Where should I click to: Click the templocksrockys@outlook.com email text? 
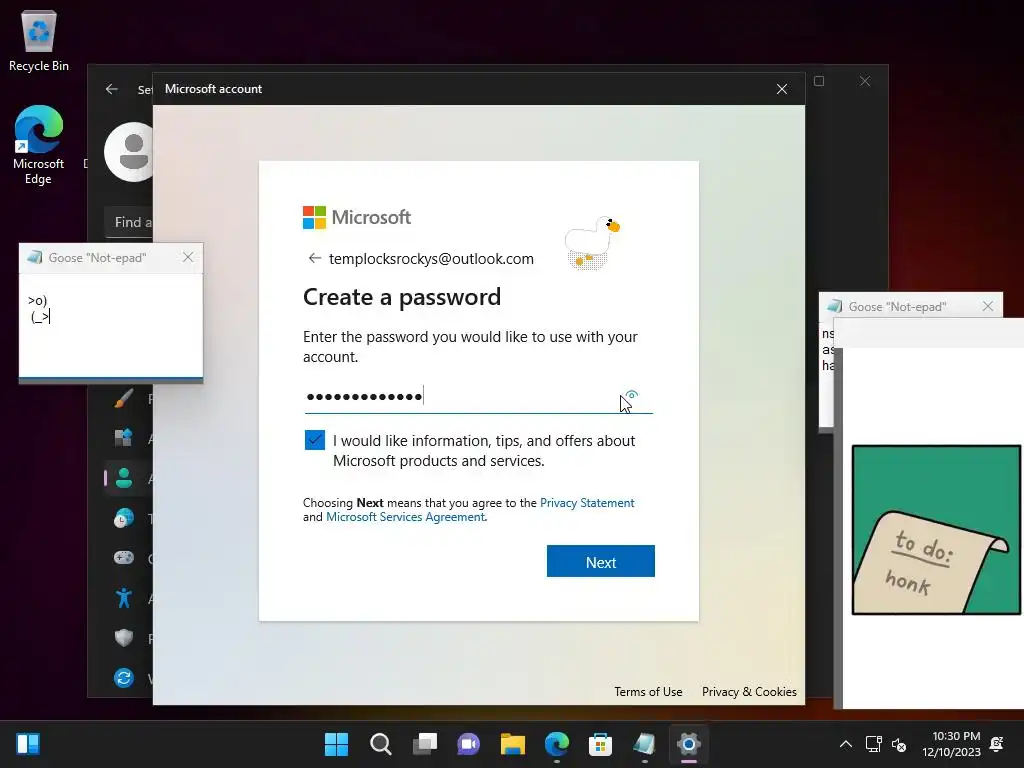click(431, 259)
